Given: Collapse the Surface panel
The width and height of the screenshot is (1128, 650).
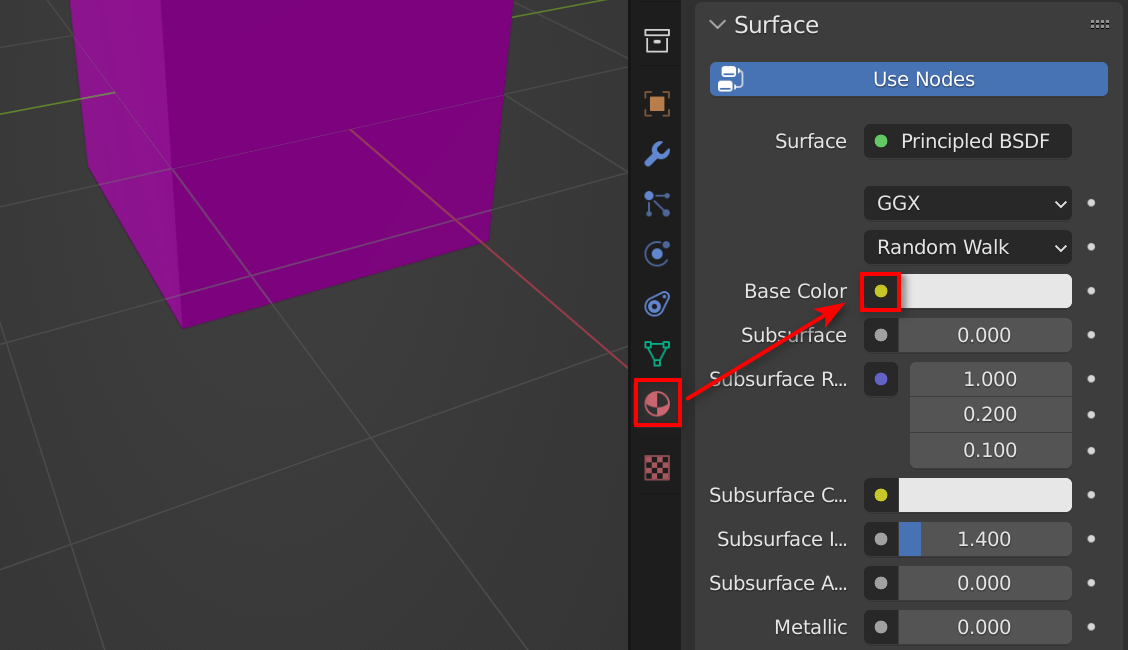Looking at the screenshot, I should (717, 24).
